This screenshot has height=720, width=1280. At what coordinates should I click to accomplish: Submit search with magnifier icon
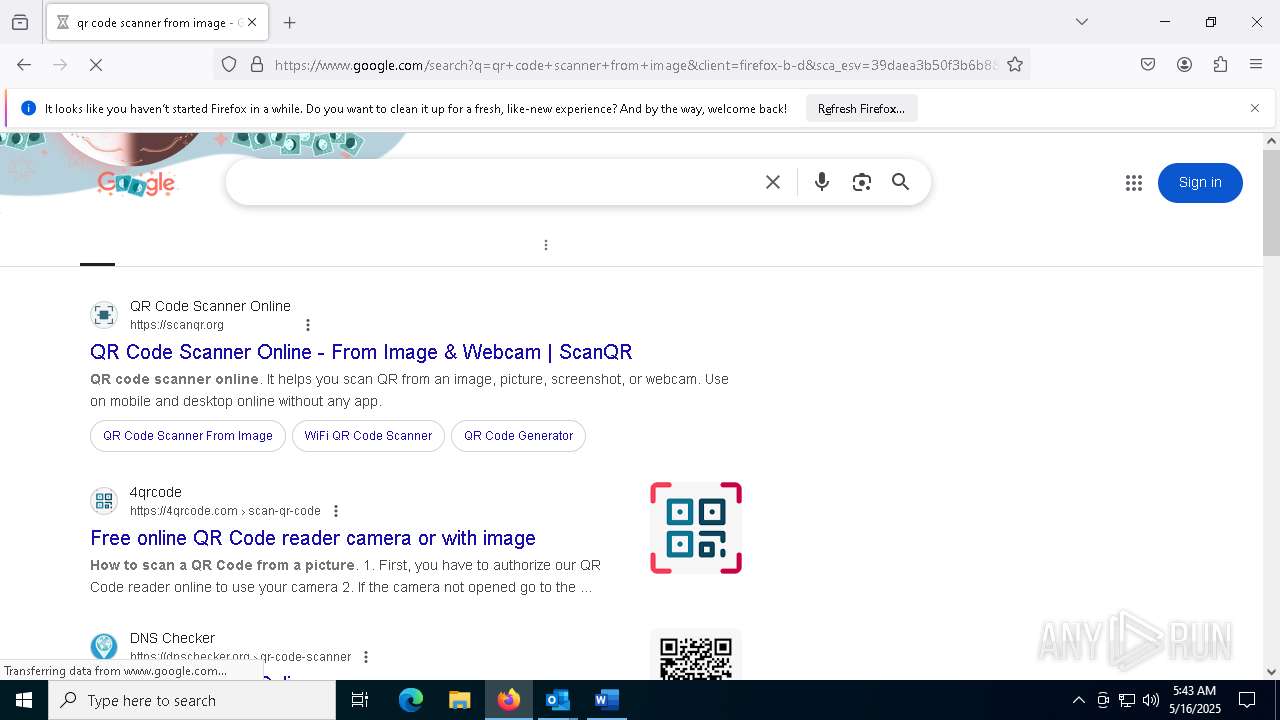(901, 182)
